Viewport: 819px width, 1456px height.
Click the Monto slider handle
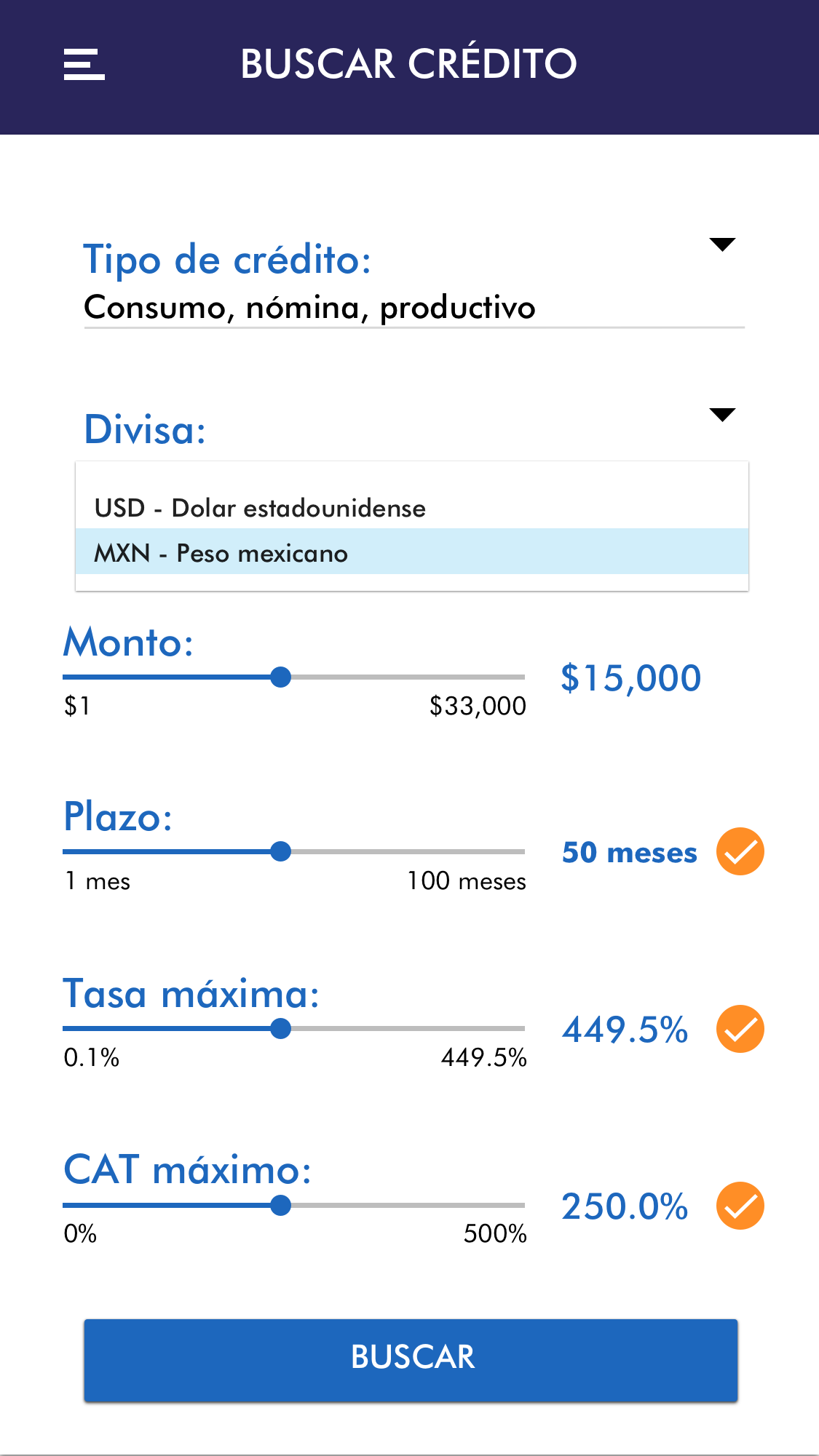(x=280, y=677)
